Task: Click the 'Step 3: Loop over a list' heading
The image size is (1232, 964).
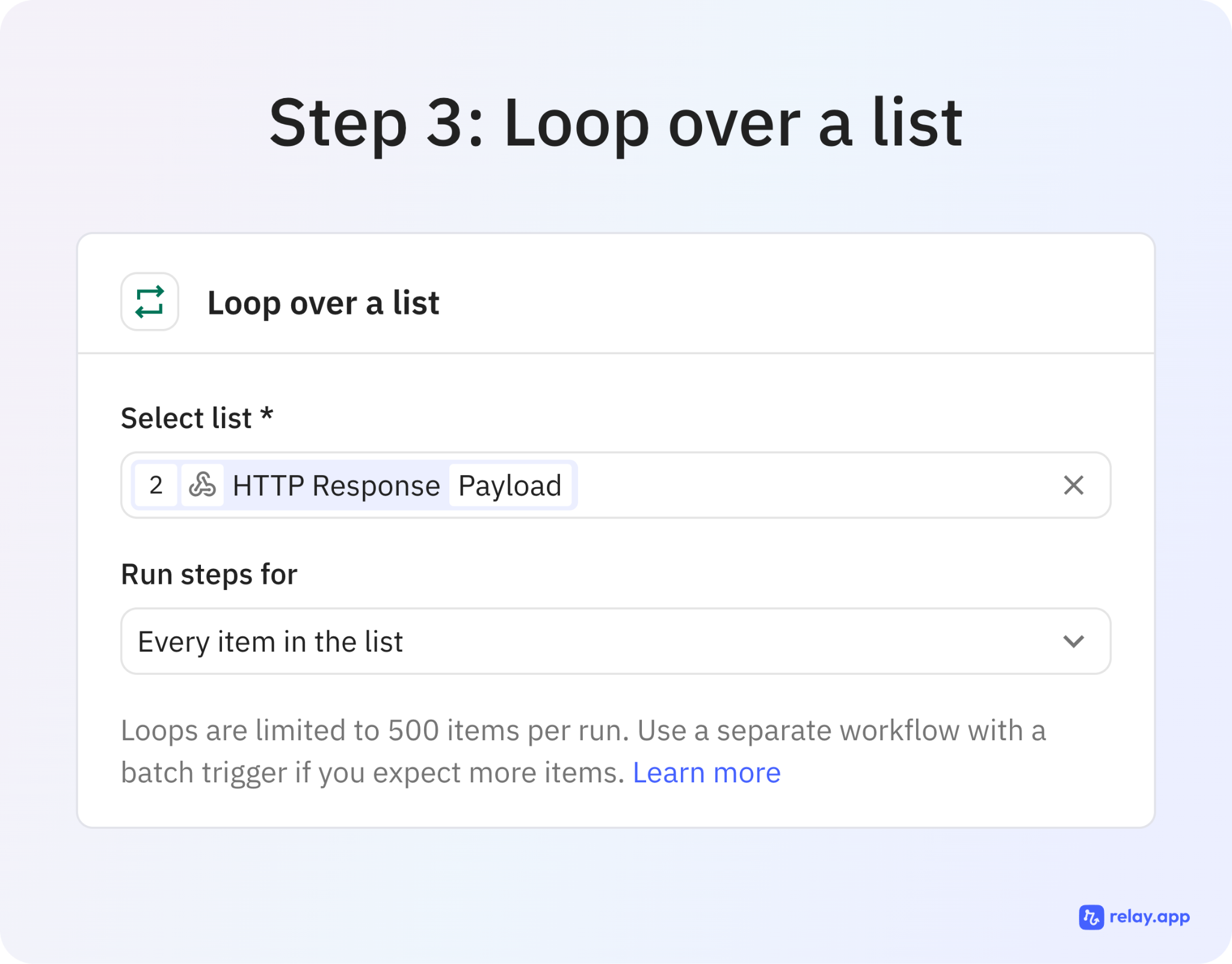Action: (x=615, y=123)
